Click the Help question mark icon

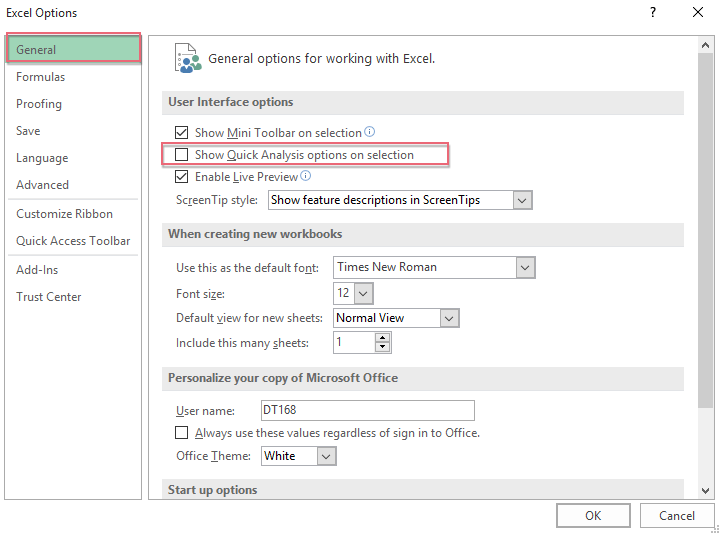tap(653, 13)
